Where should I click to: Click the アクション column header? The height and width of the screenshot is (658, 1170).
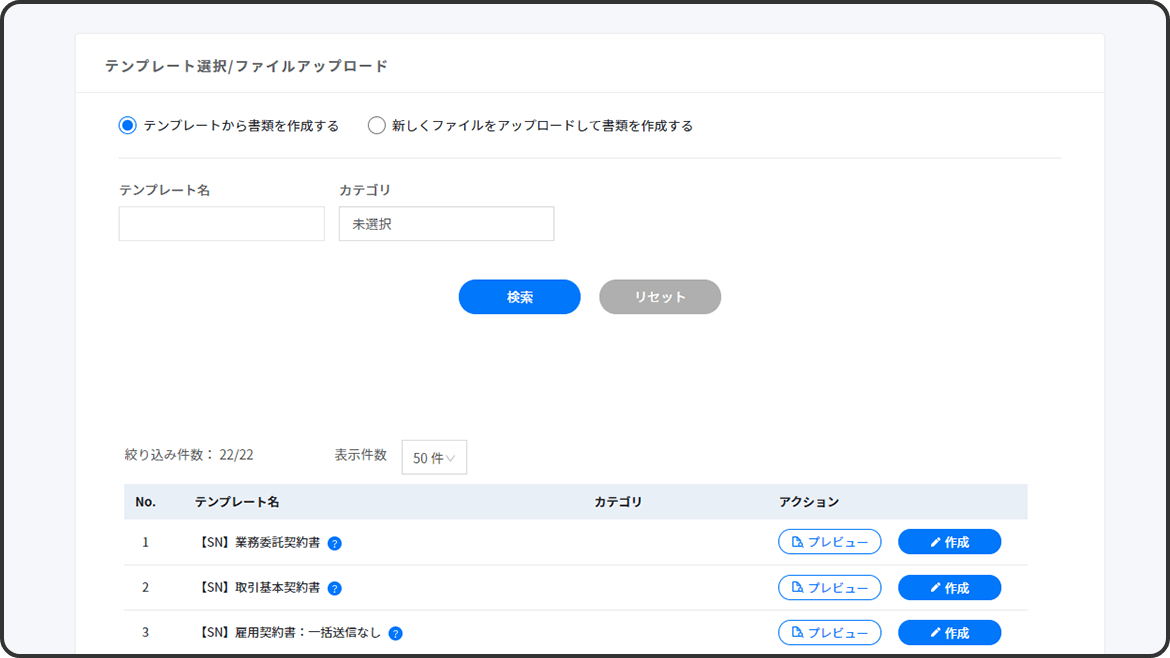(x=809, y=502)
